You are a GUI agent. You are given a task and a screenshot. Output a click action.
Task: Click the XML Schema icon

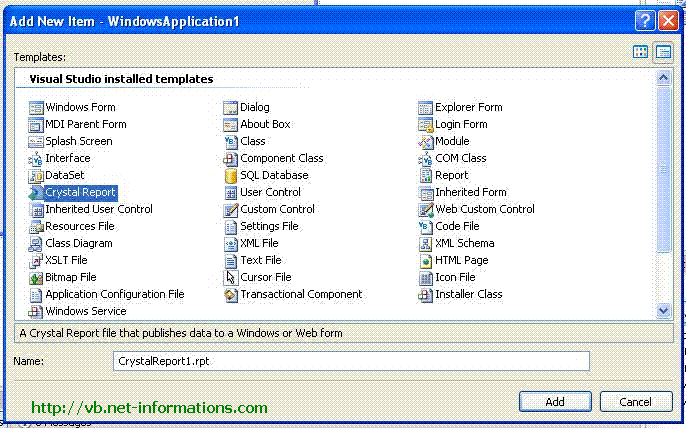click(425, 244)
